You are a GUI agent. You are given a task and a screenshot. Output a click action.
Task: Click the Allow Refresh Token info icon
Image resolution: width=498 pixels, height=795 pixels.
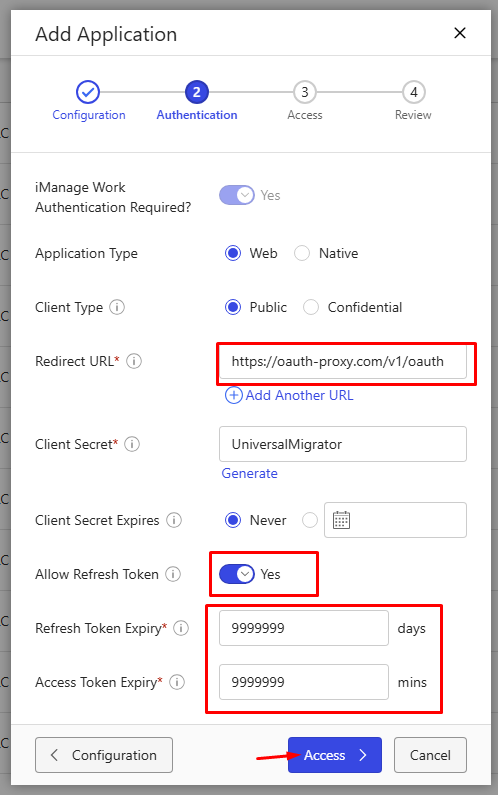(x=173, y=574)
